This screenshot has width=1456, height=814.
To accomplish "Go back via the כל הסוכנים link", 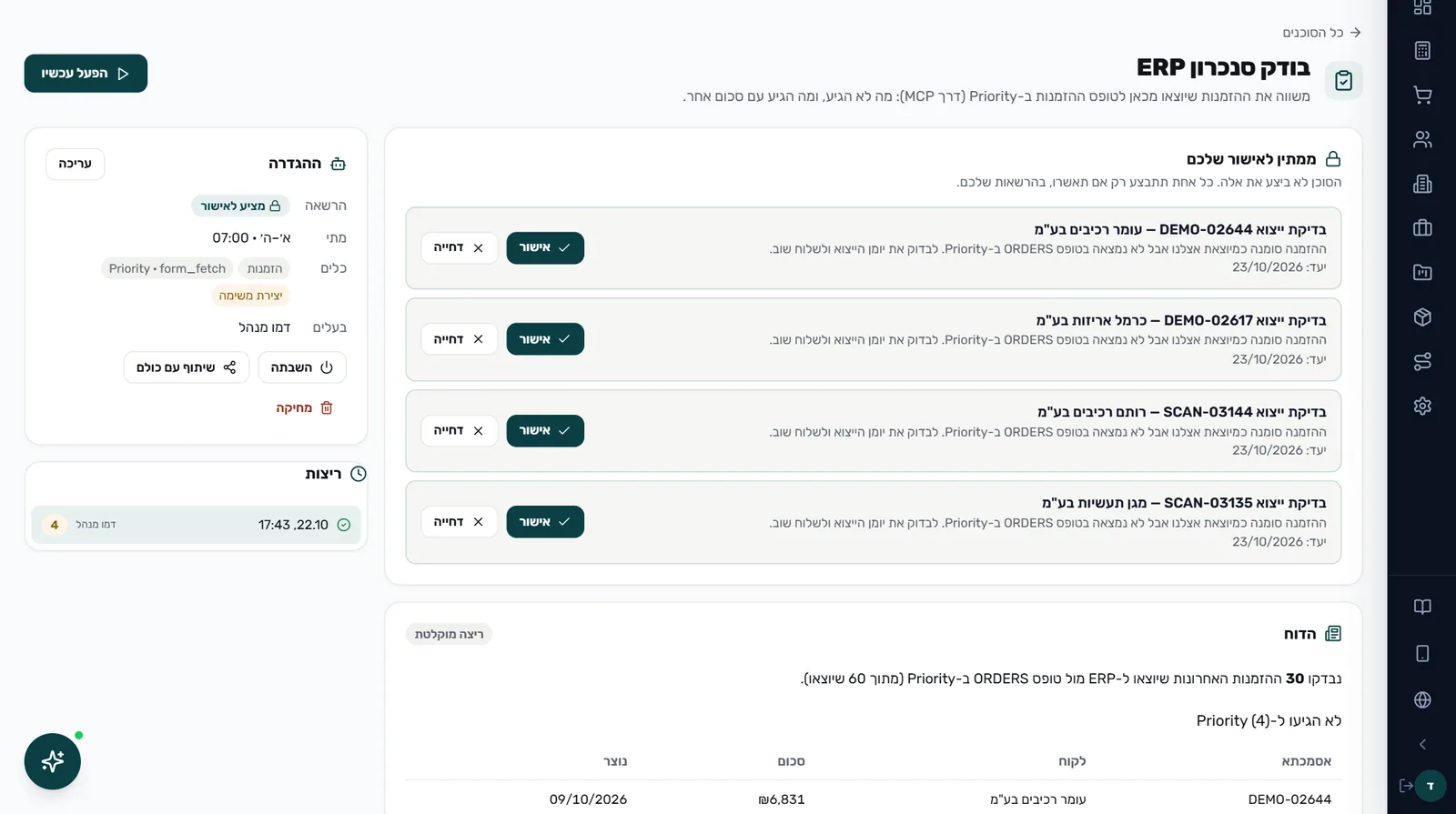I will [x=1321, y=33].
